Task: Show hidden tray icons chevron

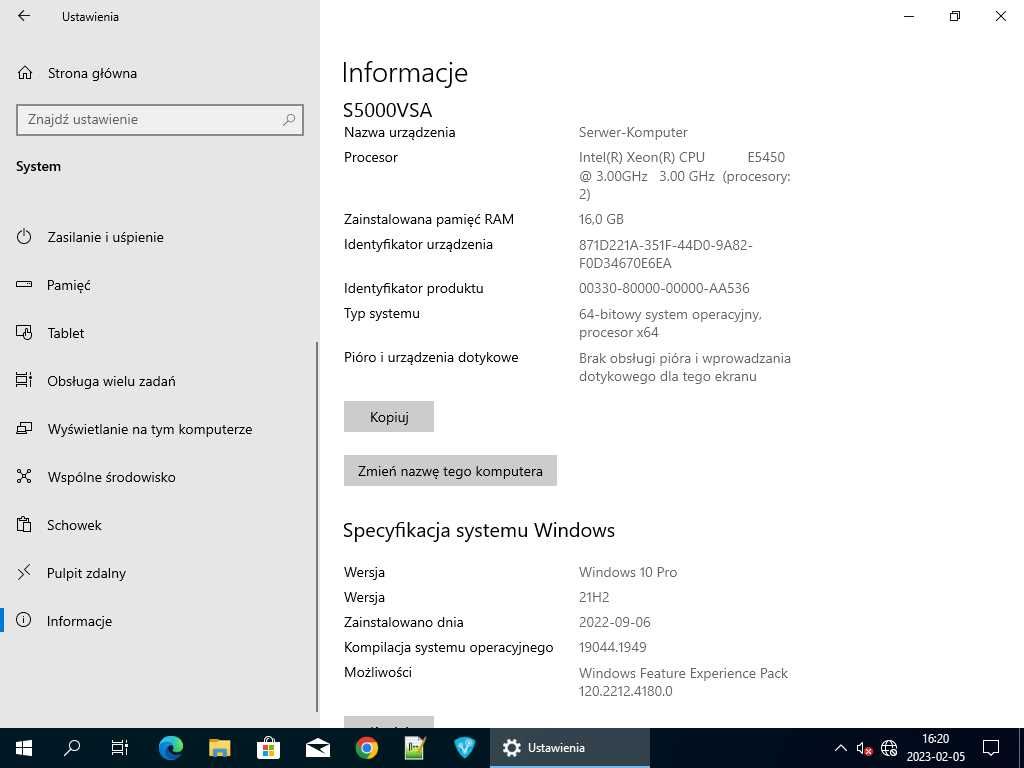Action: (840, 748)
